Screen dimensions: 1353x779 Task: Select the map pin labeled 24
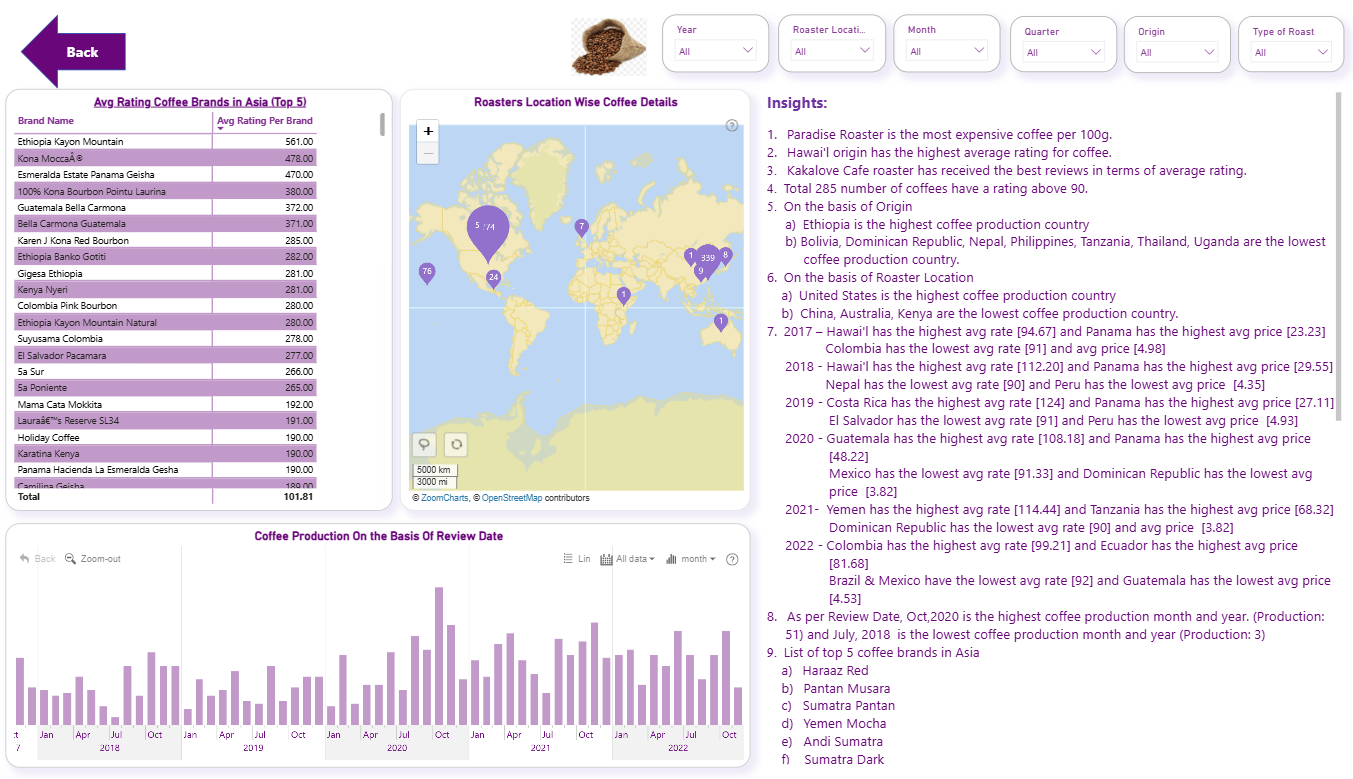493,277
